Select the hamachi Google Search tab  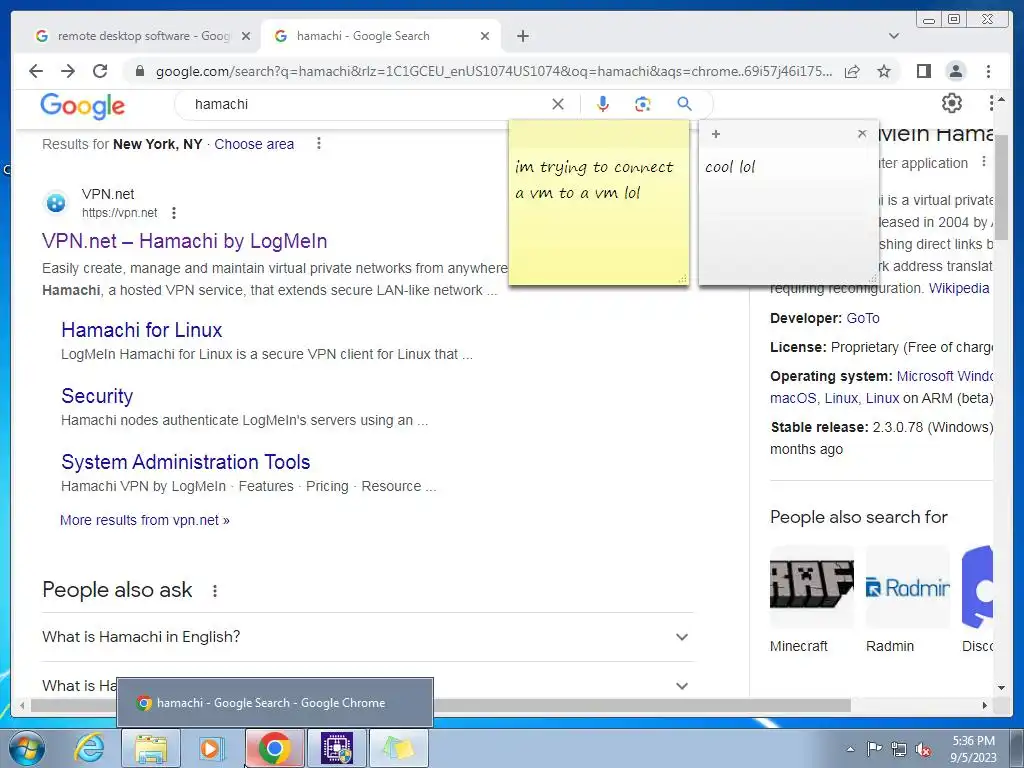(x=381, y=36)
